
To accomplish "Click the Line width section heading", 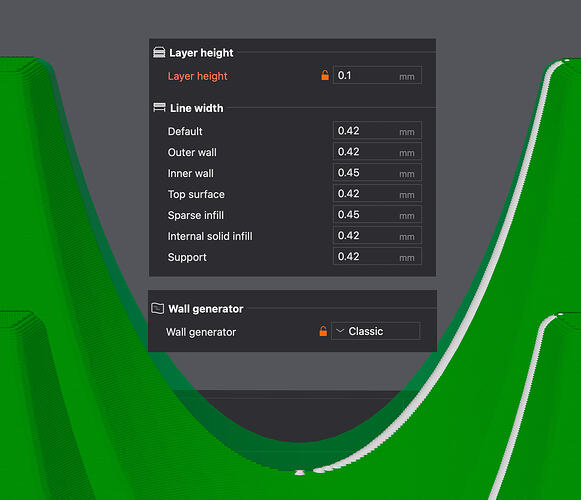I will coord(196,108).
